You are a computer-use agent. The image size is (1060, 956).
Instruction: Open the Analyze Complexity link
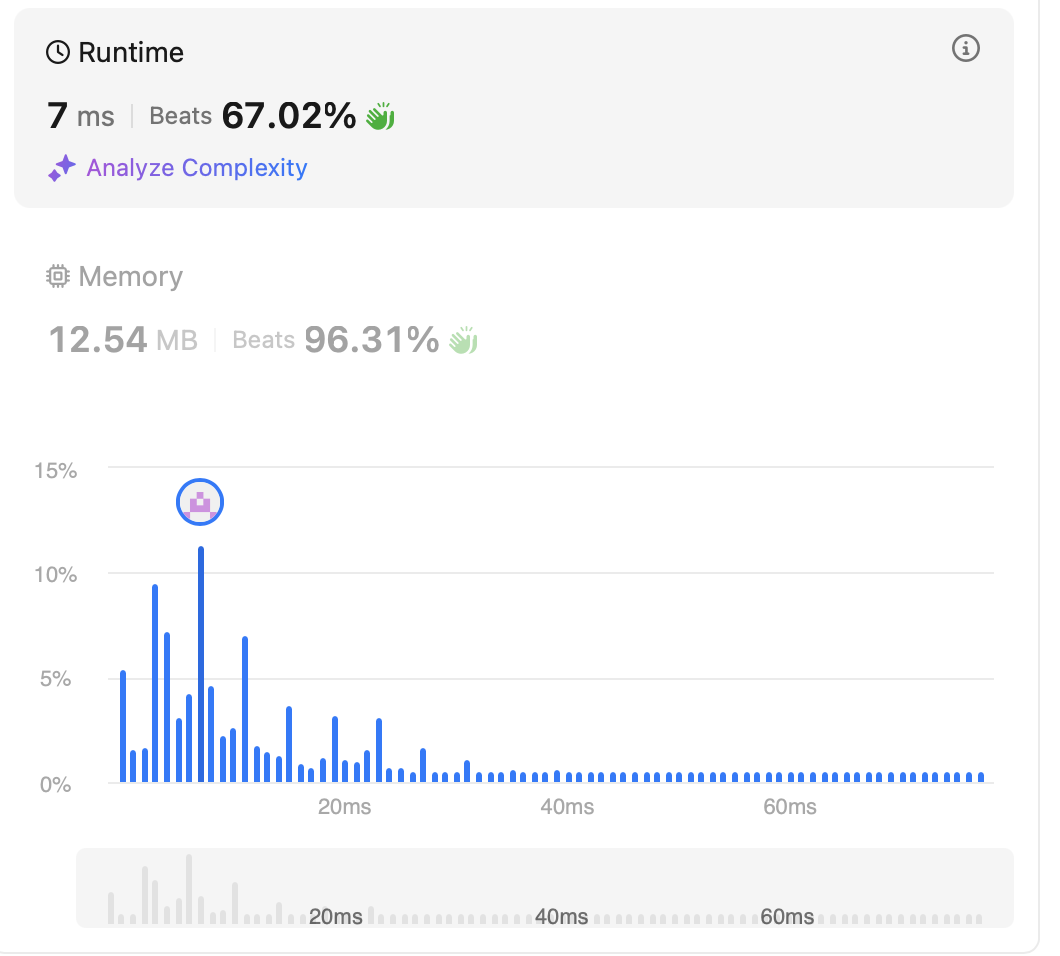point(197,168)
